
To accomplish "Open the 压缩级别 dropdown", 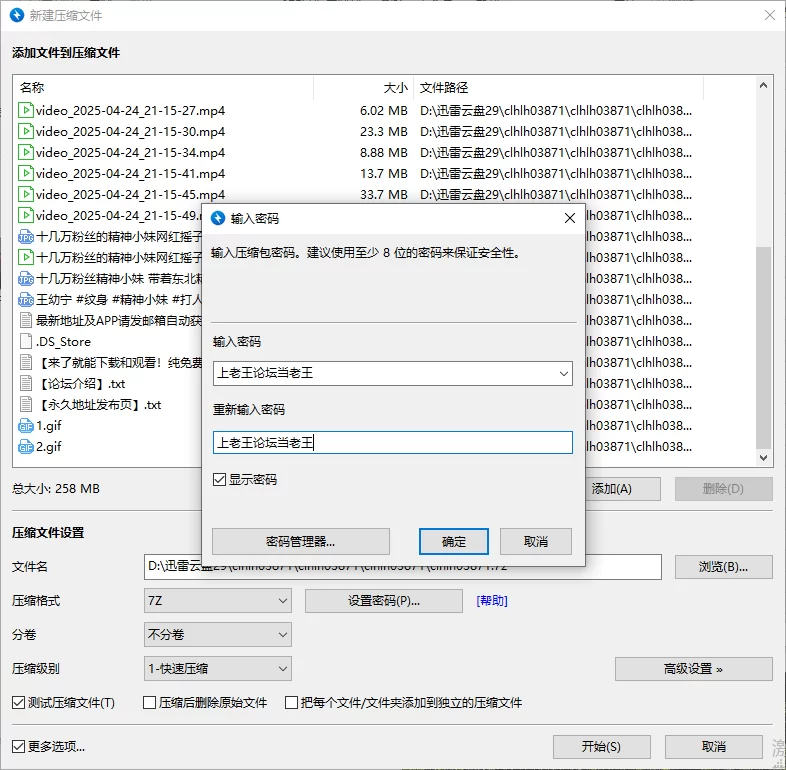I will pos(217,669).
